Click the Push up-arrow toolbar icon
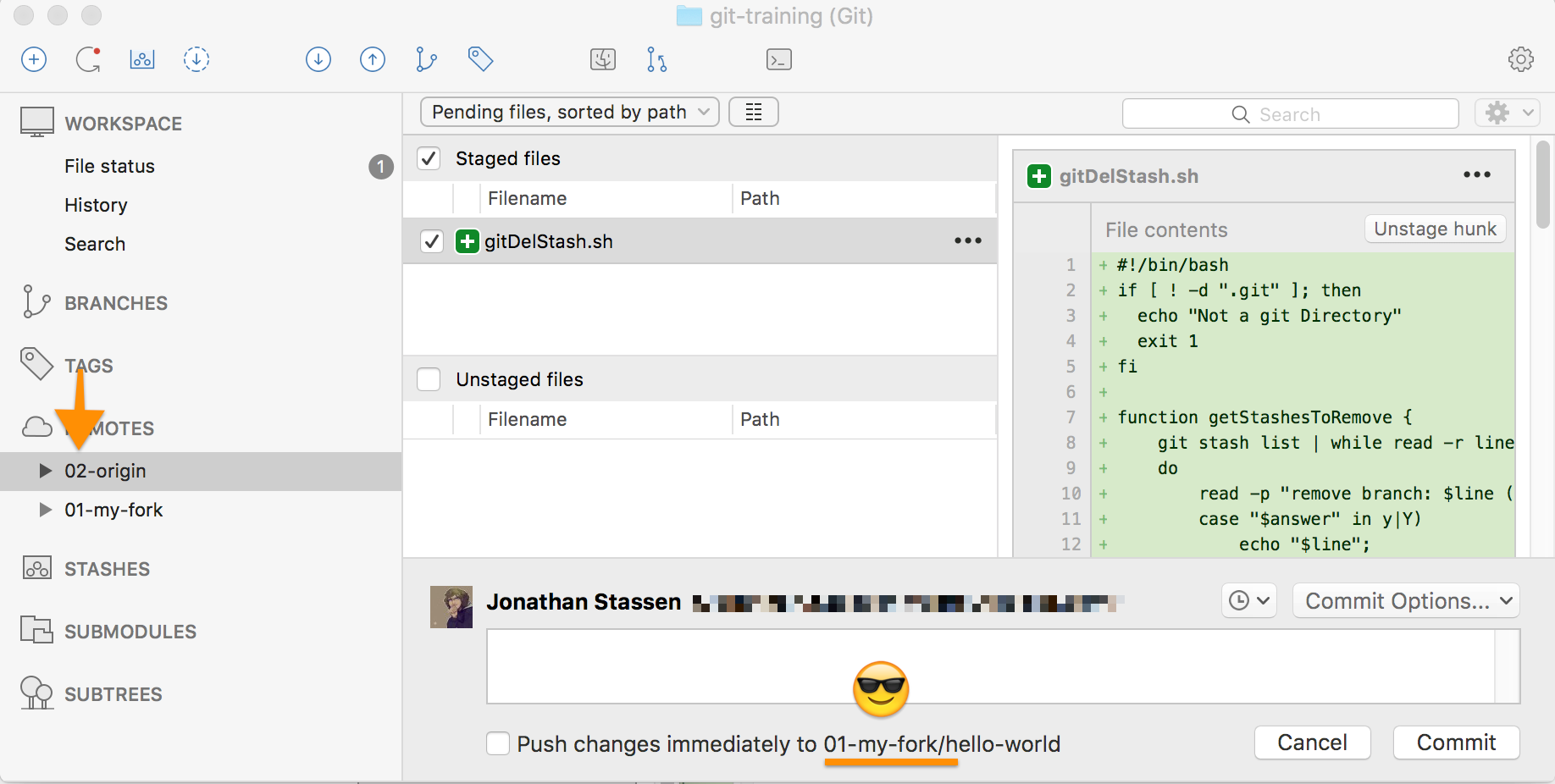The height and width of the screenshot is (784, 1555). pyautogui.click(x=373, y=59)
